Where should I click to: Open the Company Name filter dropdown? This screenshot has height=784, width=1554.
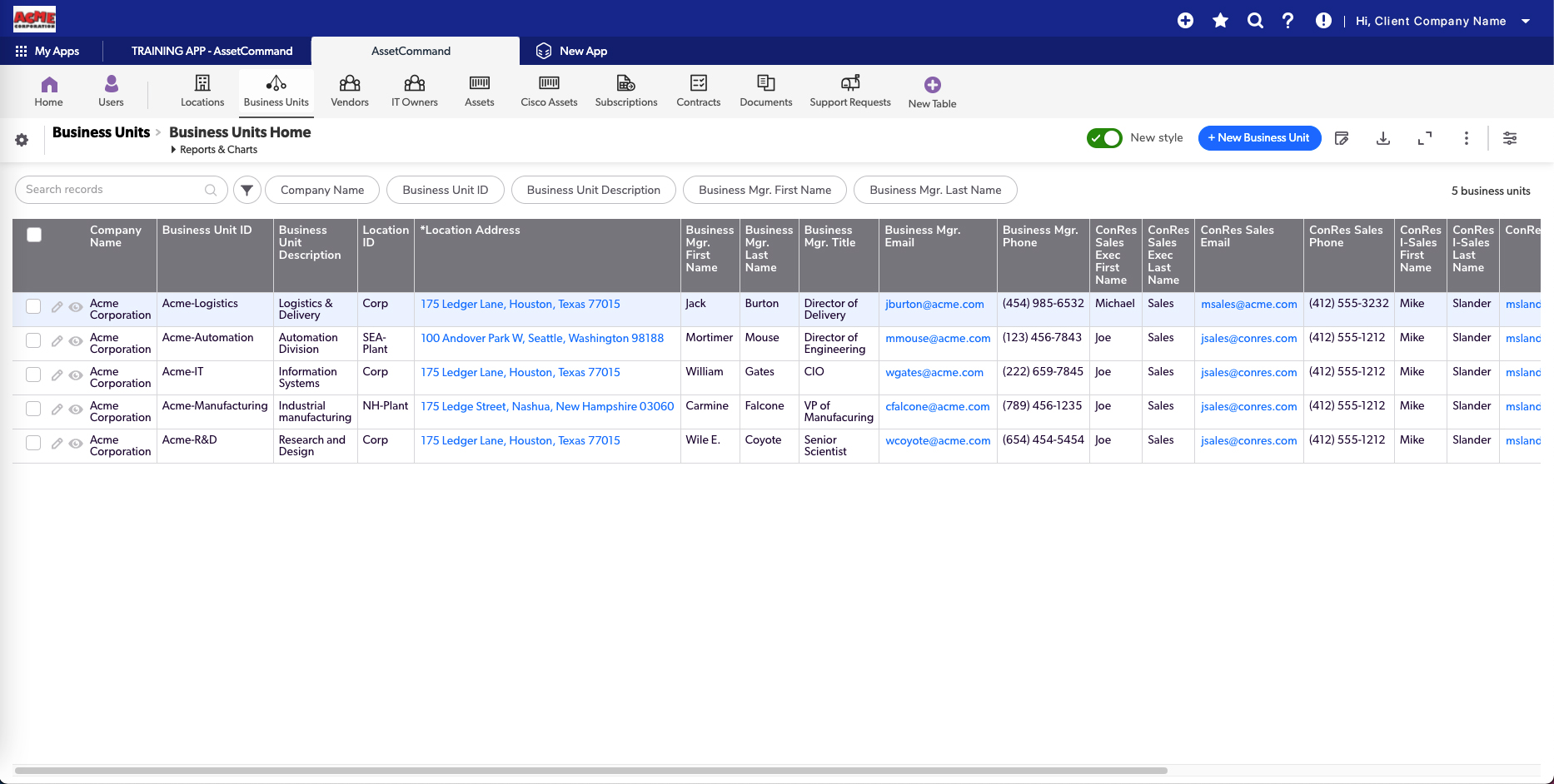[x=322, y=190]
